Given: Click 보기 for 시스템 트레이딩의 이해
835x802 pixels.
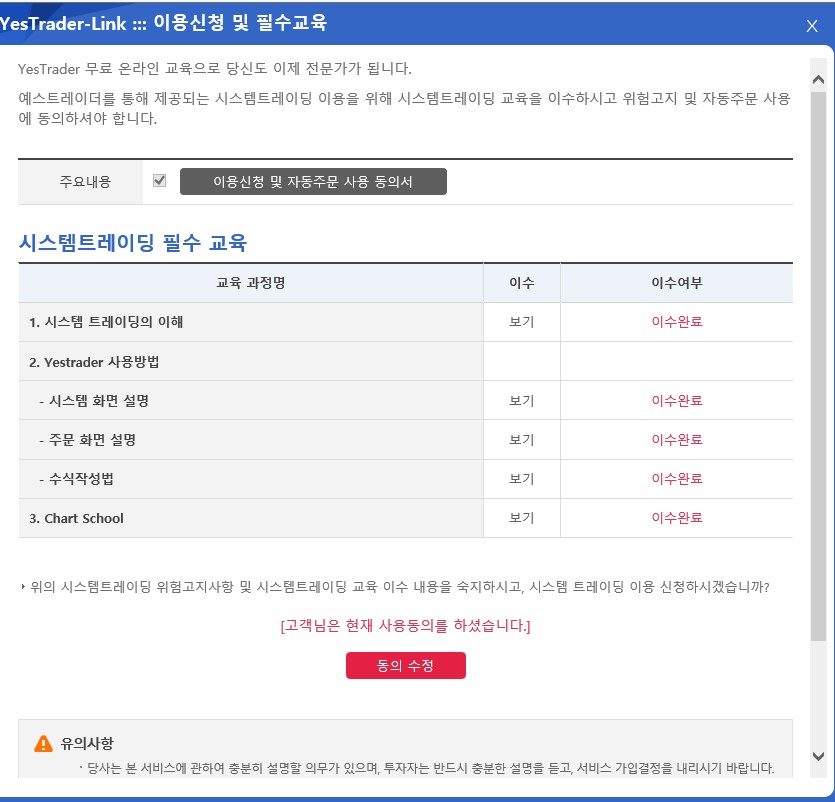Looking at the screenshot, I should pos(521,322).
